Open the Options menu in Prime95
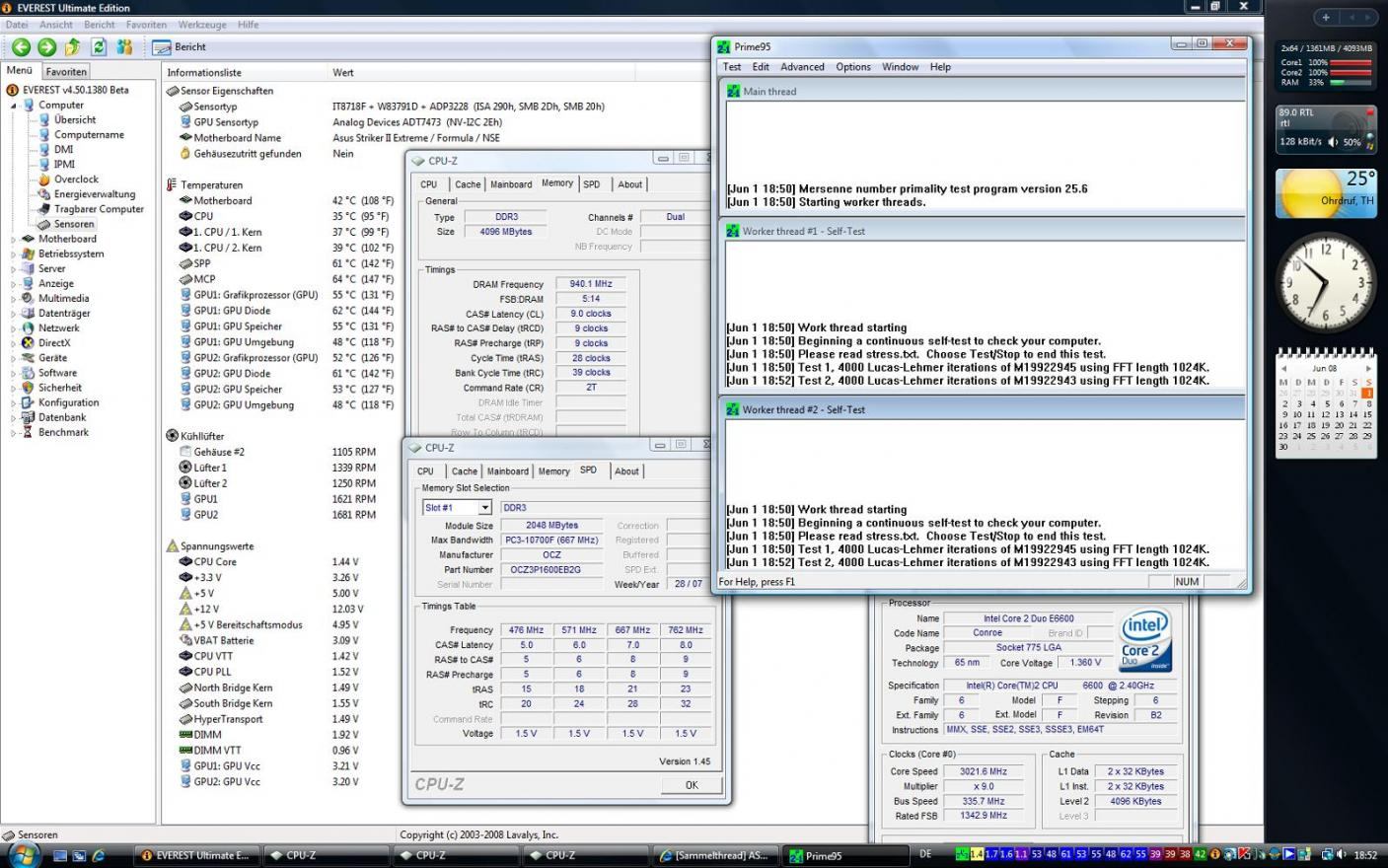 (x=853, y=67)
